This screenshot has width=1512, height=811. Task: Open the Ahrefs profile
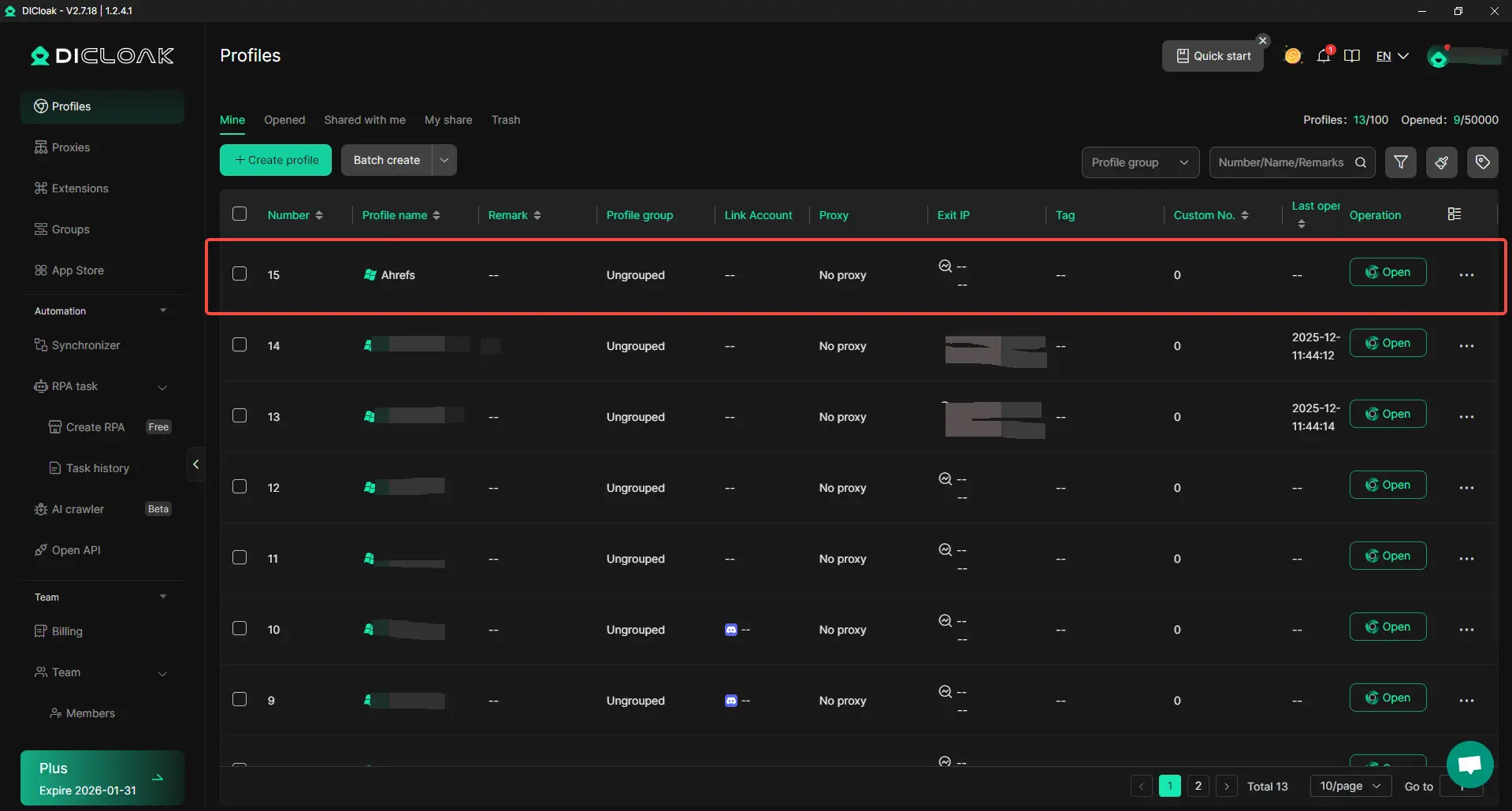[x=1387, y=272]
